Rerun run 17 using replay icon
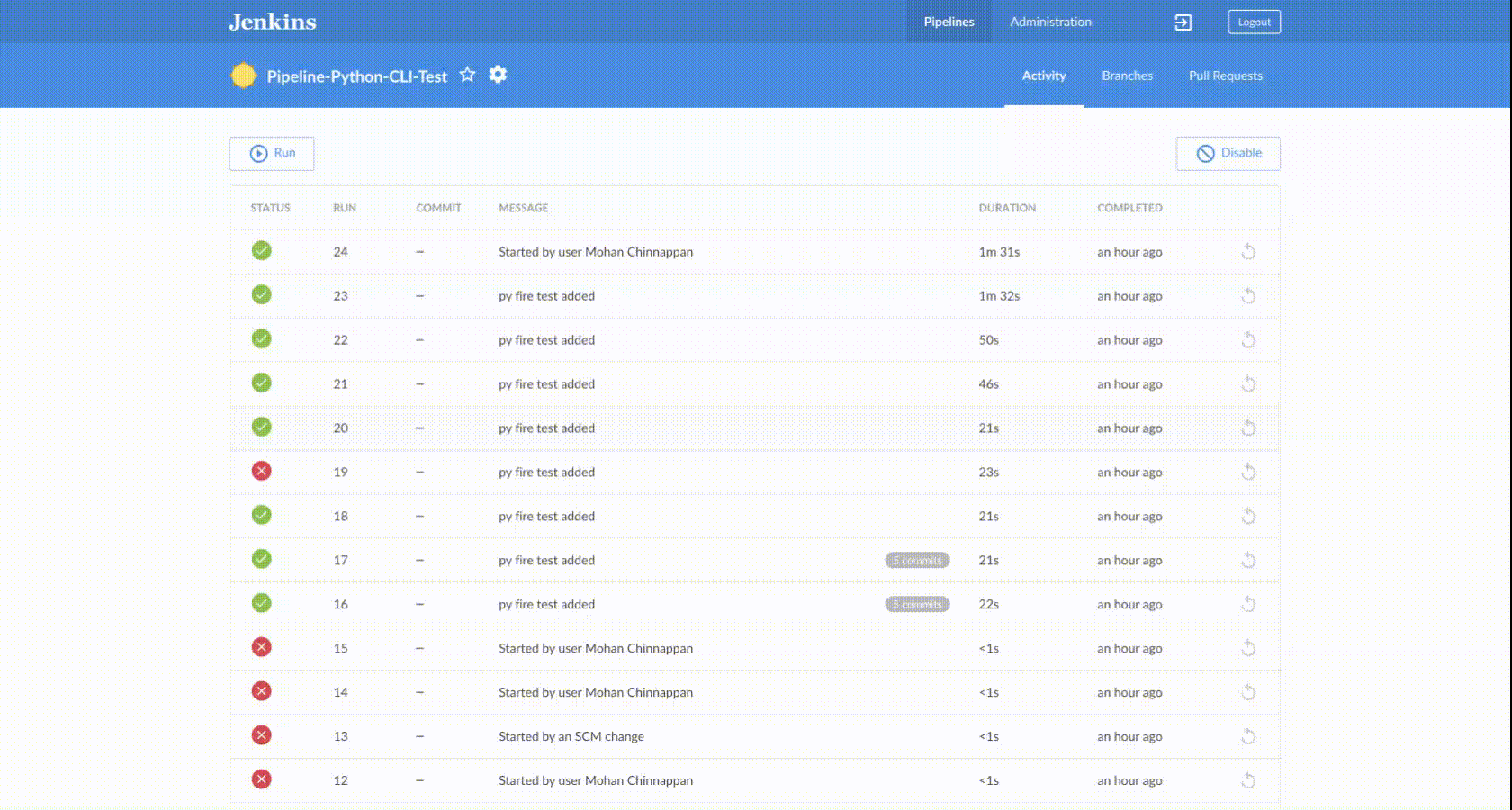 click(x=1248, y=560)
